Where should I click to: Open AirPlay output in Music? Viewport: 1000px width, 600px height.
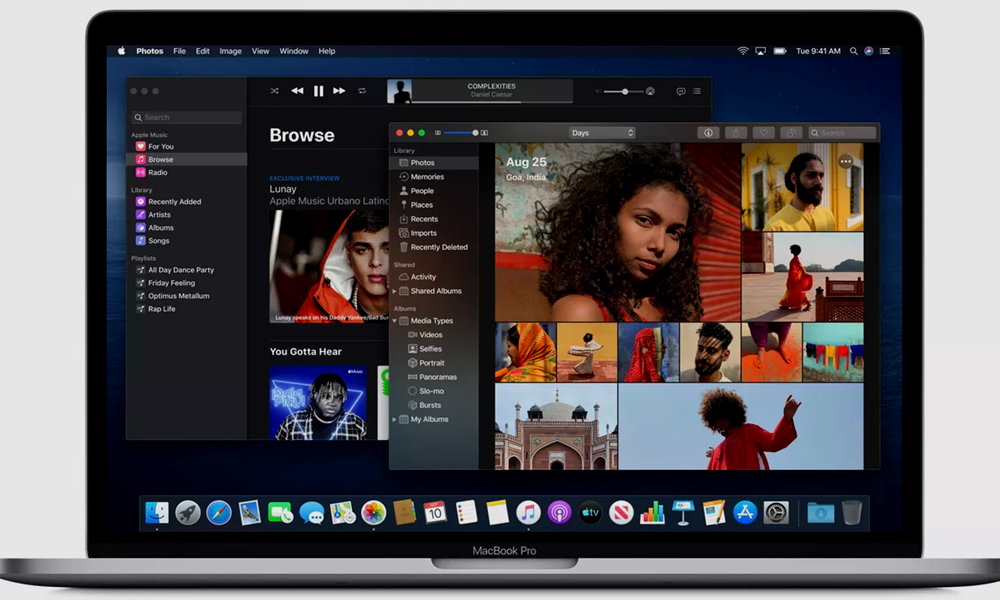(x=651, y=92)
